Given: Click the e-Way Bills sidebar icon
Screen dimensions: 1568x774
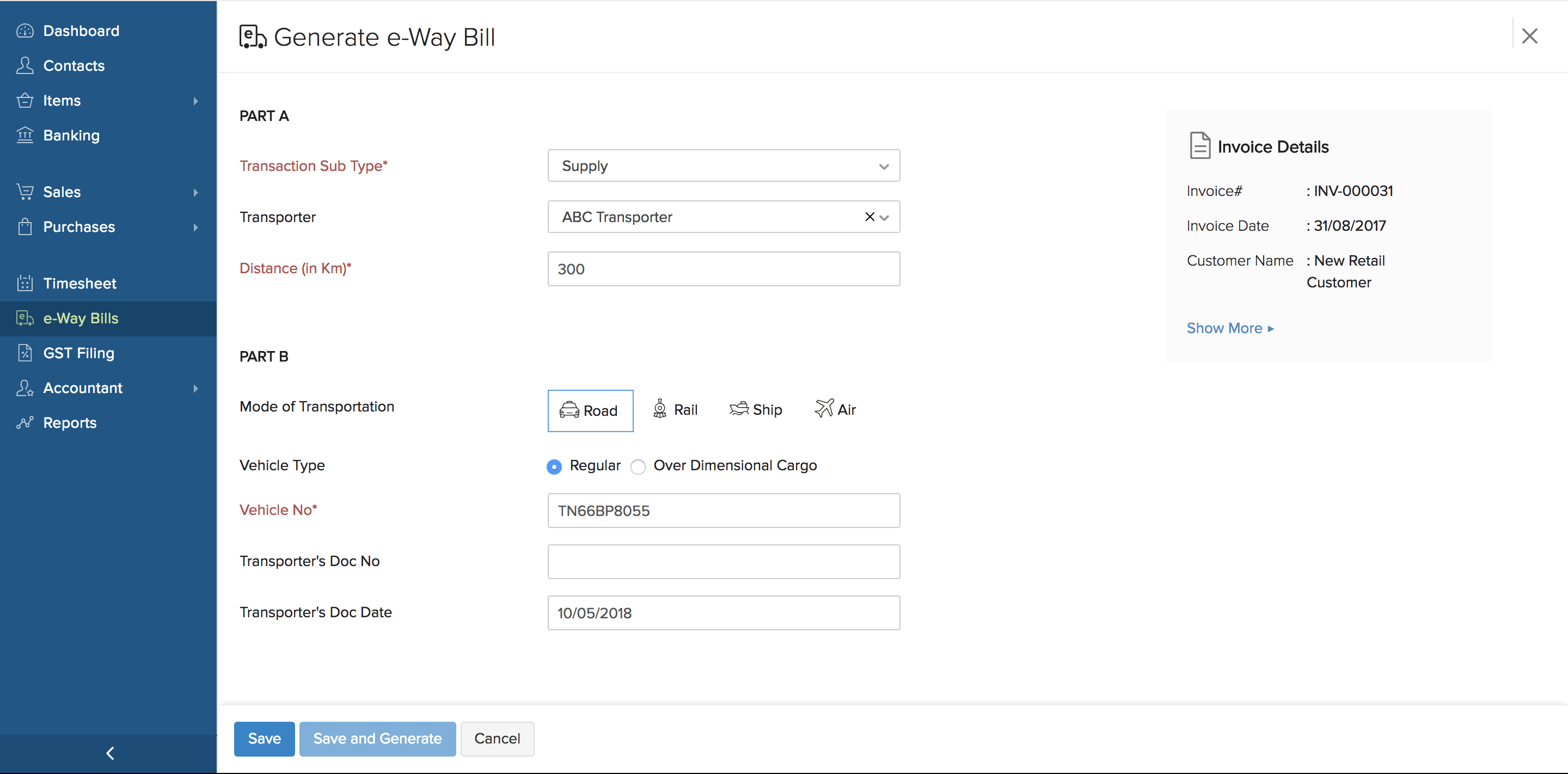Looking at the screenshot, I should (25, 318).
